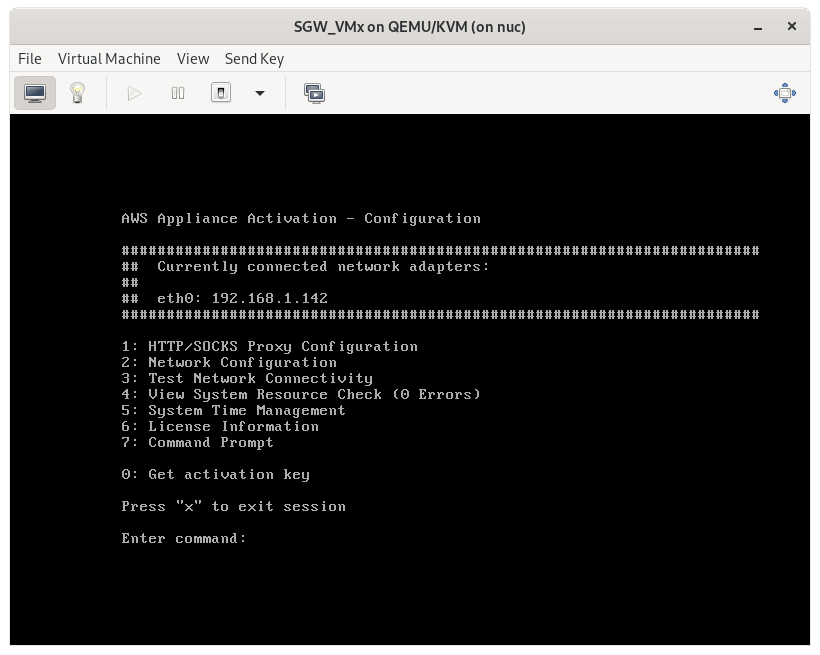Image resolution: width=820 pixels, height=655 pixels.
Task: Pause the virtual machine
Action: 177,92
